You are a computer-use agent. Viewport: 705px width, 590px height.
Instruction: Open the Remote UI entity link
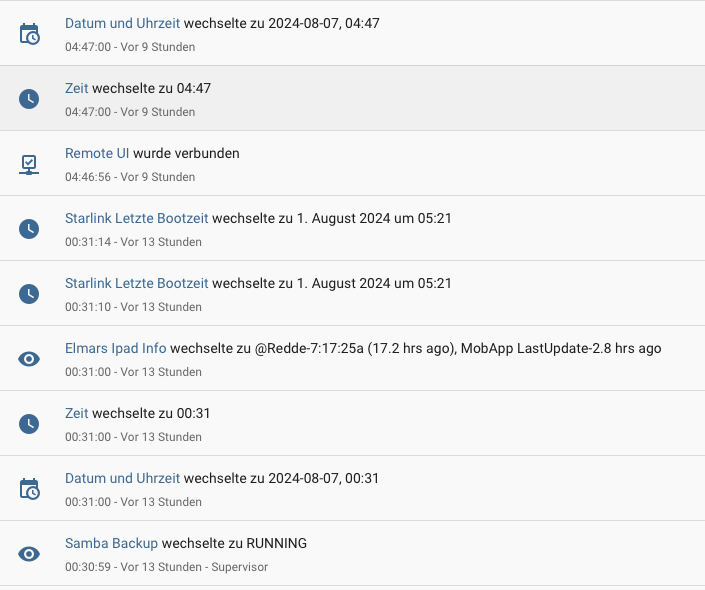[x=97, y=153]
